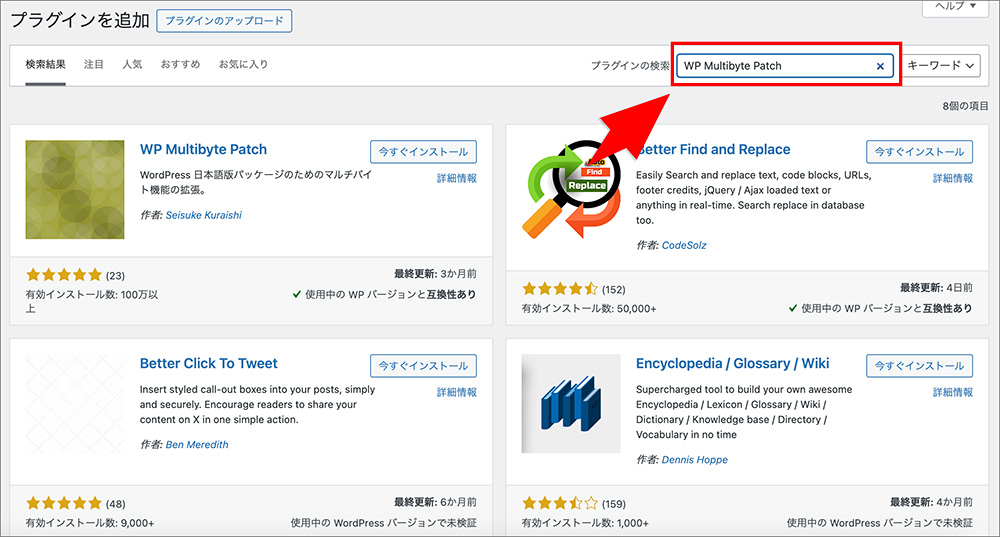
Task: Switch to the おすすめ tab
Action: click(x=180, y=64)
